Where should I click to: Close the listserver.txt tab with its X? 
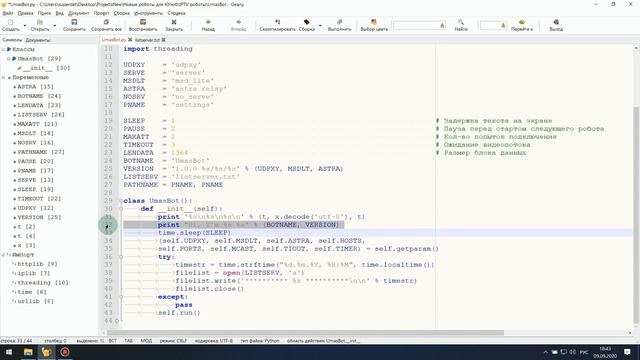(x=163, y=40)
